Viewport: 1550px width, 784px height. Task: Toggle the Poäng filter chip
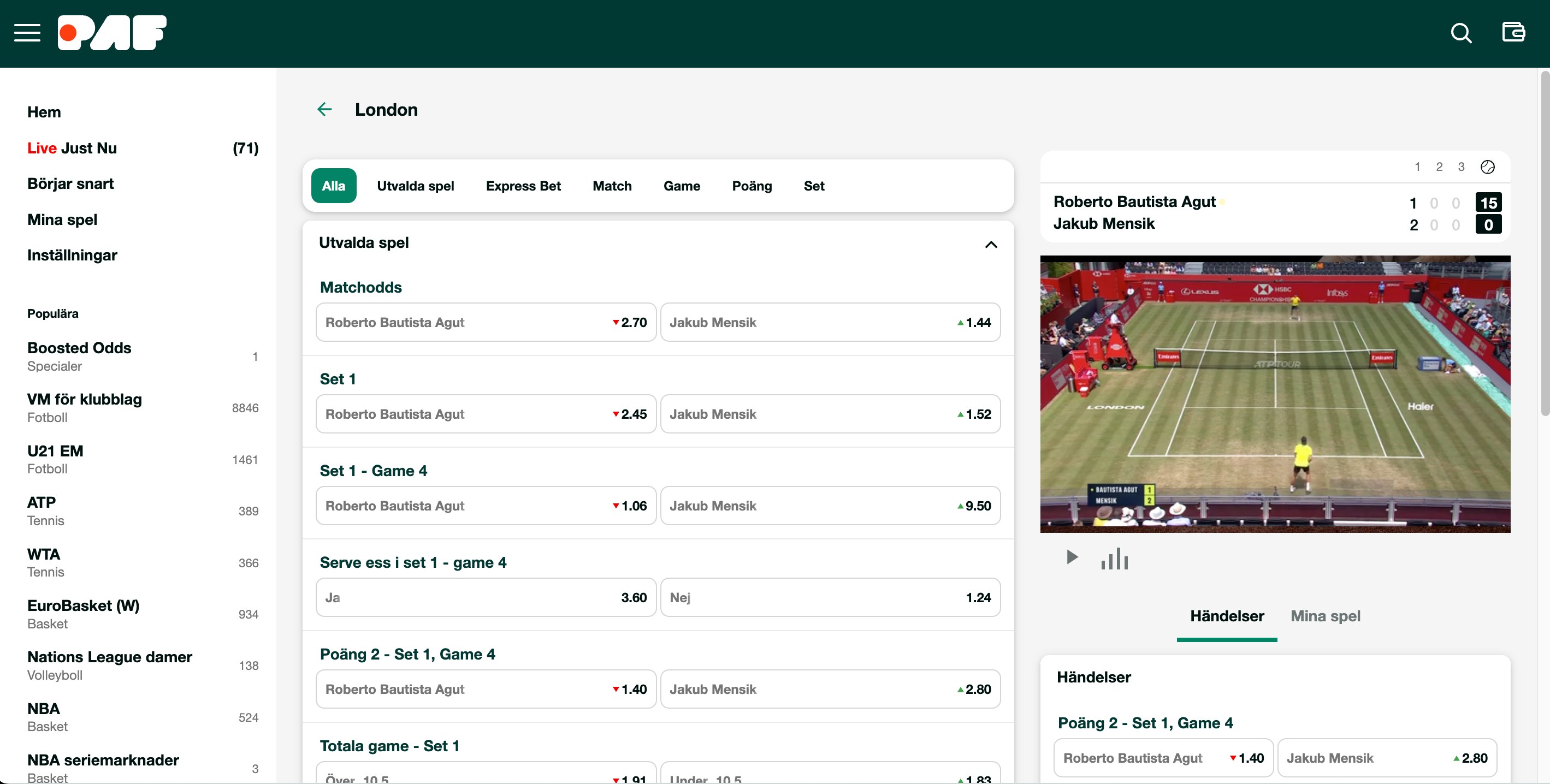click(752, 186)
